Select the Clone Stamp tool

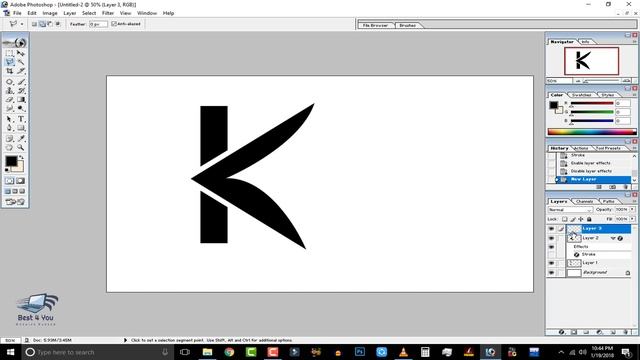9,91
